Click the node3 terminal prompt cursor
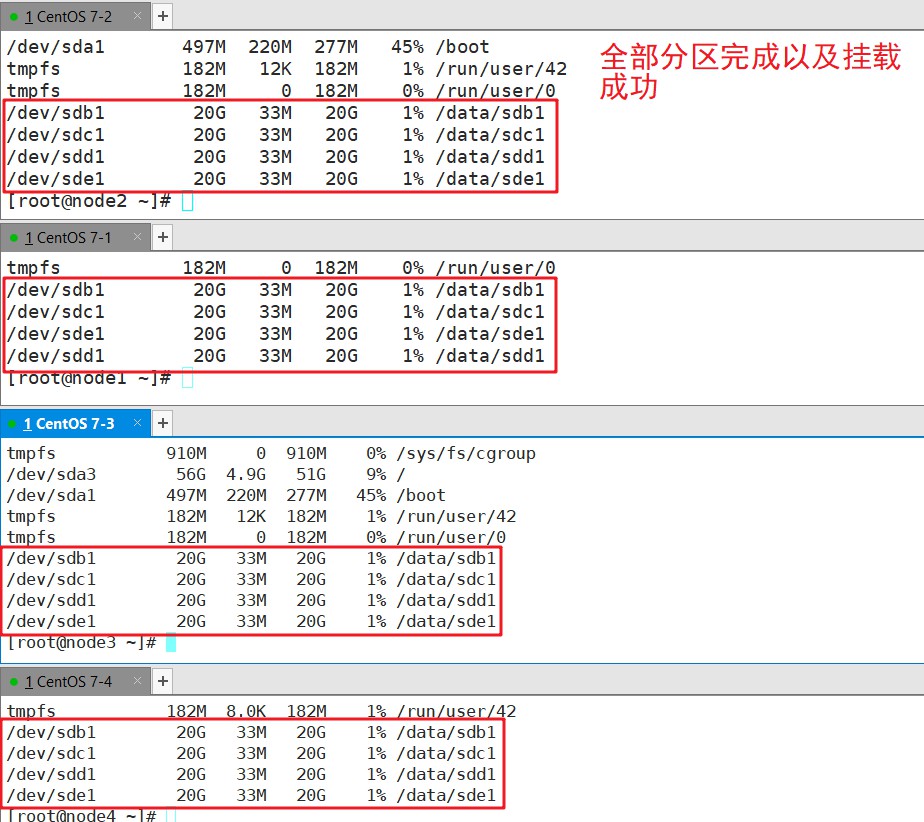Screen dimensions: 924x822 171,643
